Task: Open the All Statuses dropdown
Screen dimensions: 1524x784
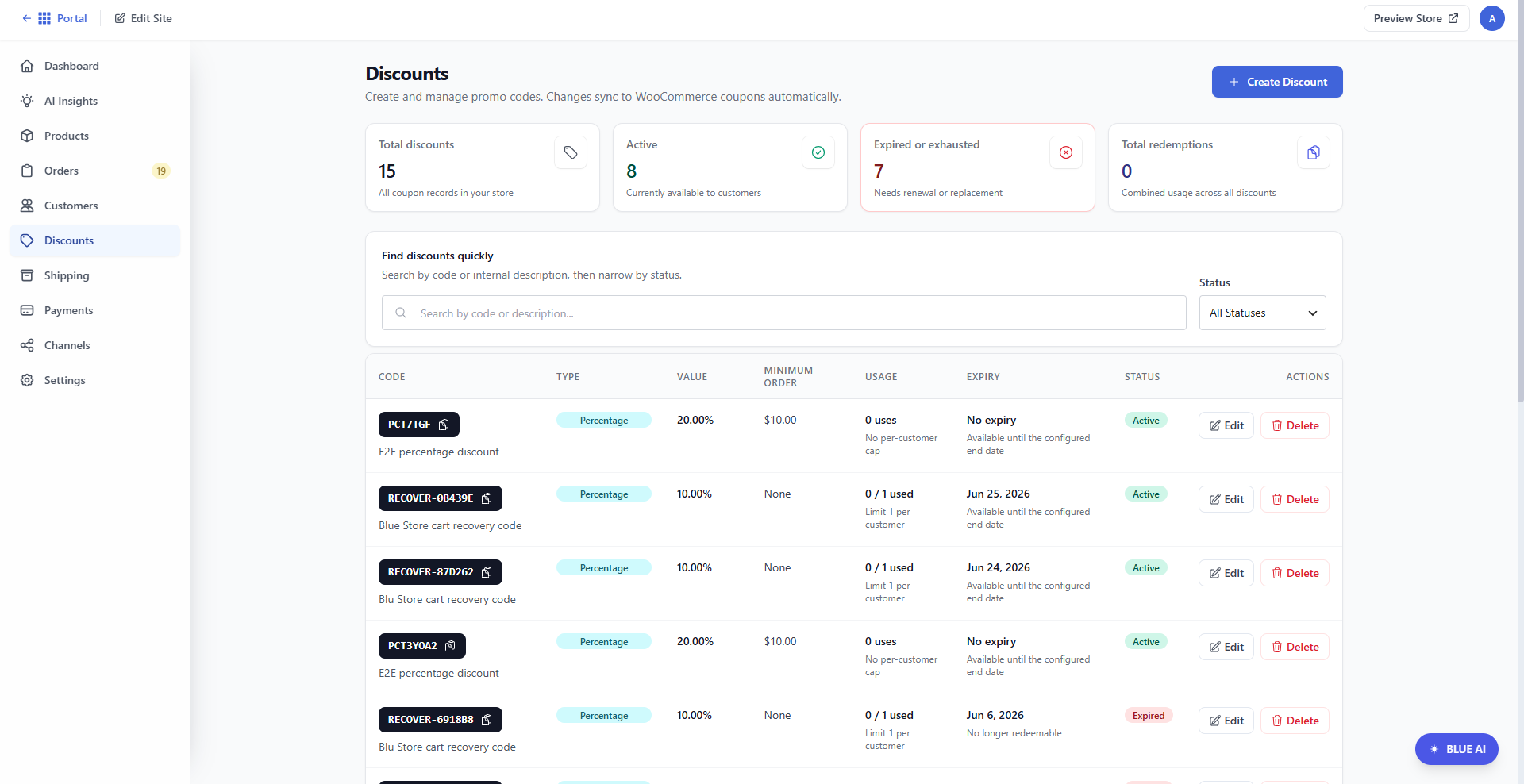Action: click(x=1262, y=313)
